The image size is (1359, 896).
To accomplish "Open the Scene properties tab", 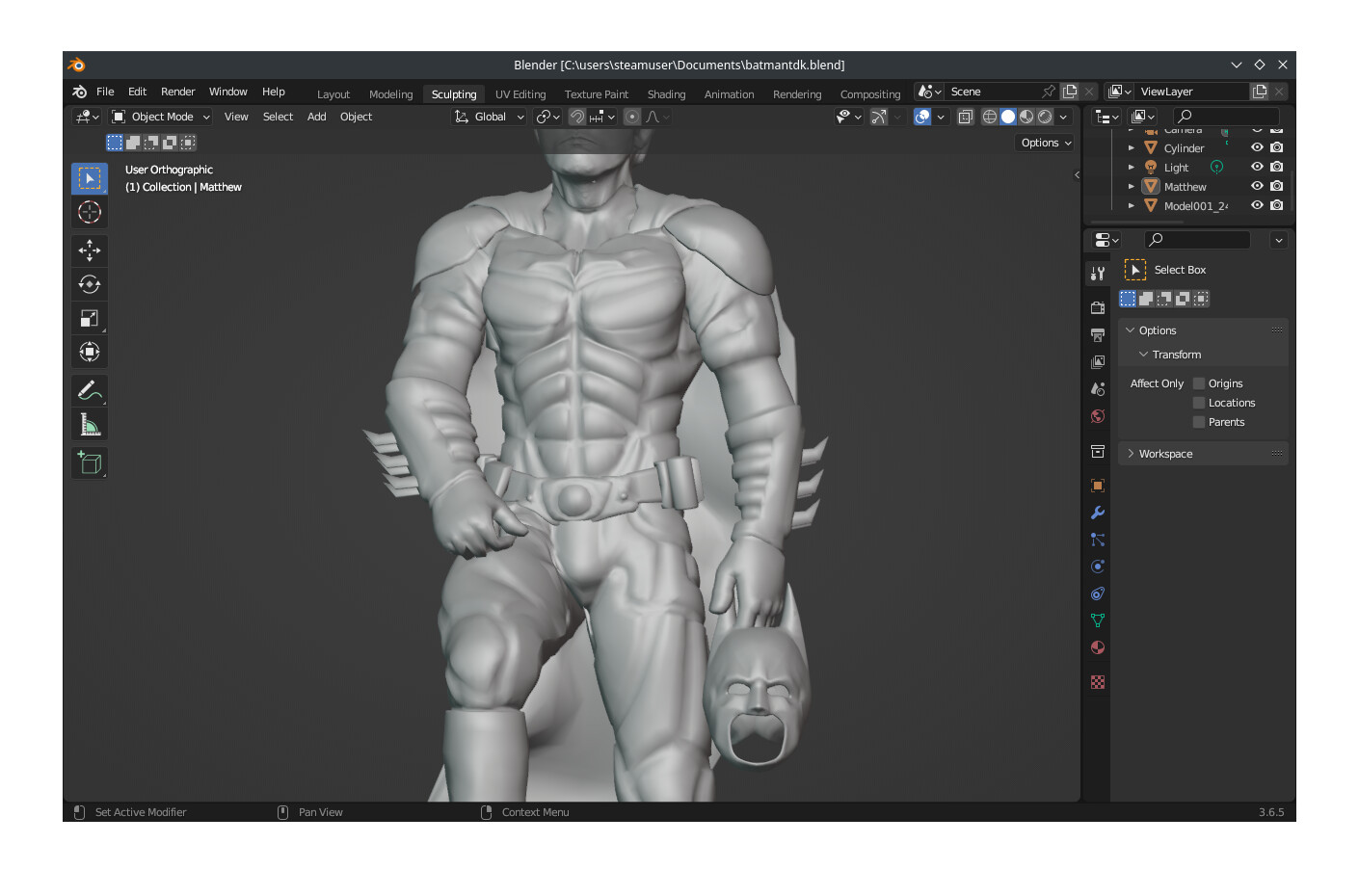I will [x=1098, y=389].
